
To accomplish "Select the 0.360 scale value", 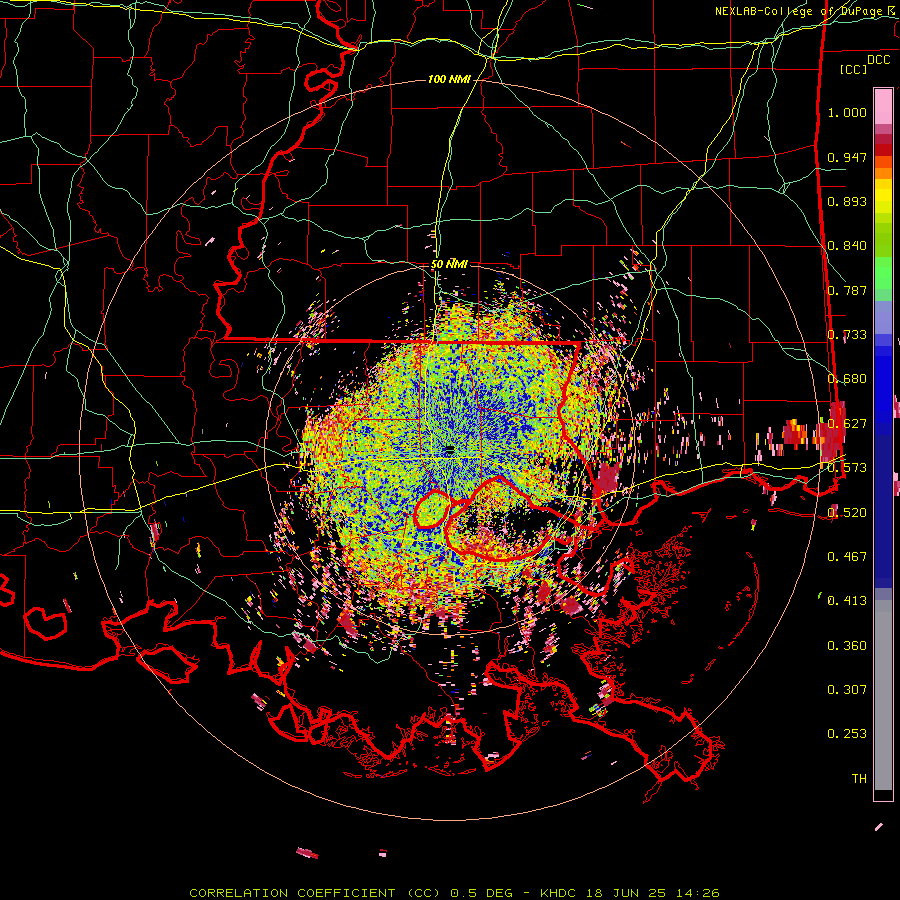I will pos(847,646).
